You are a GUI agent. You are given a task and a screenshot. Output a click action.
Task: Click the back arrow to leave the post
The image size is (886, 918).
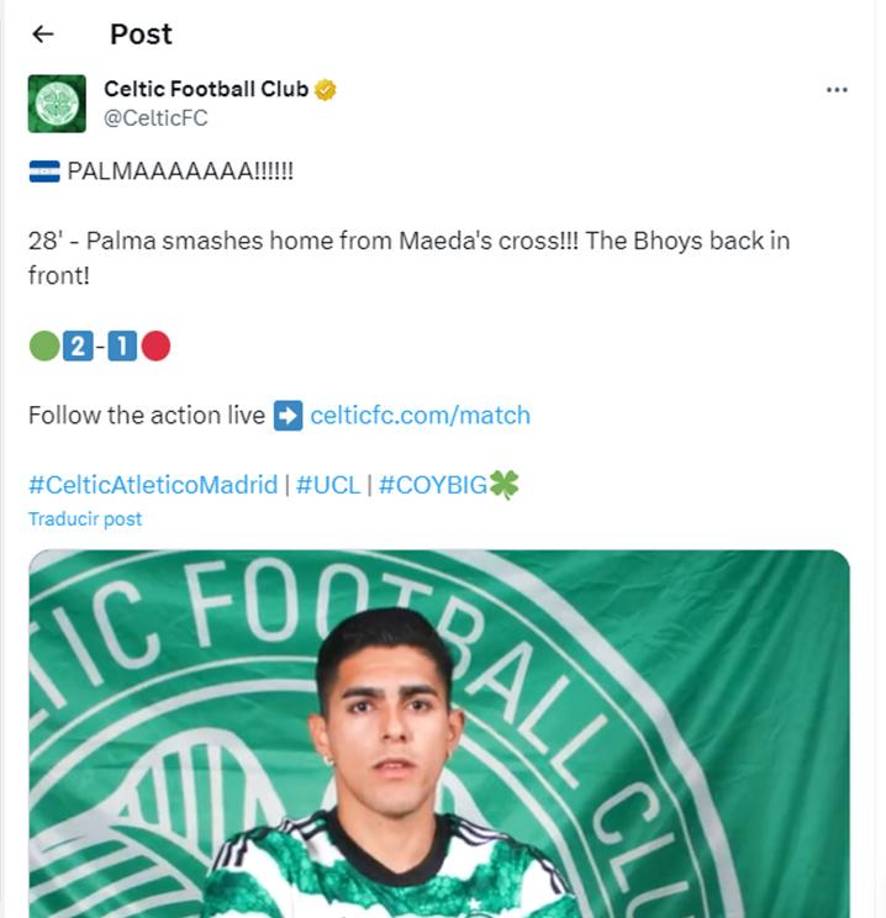point(44,34)
